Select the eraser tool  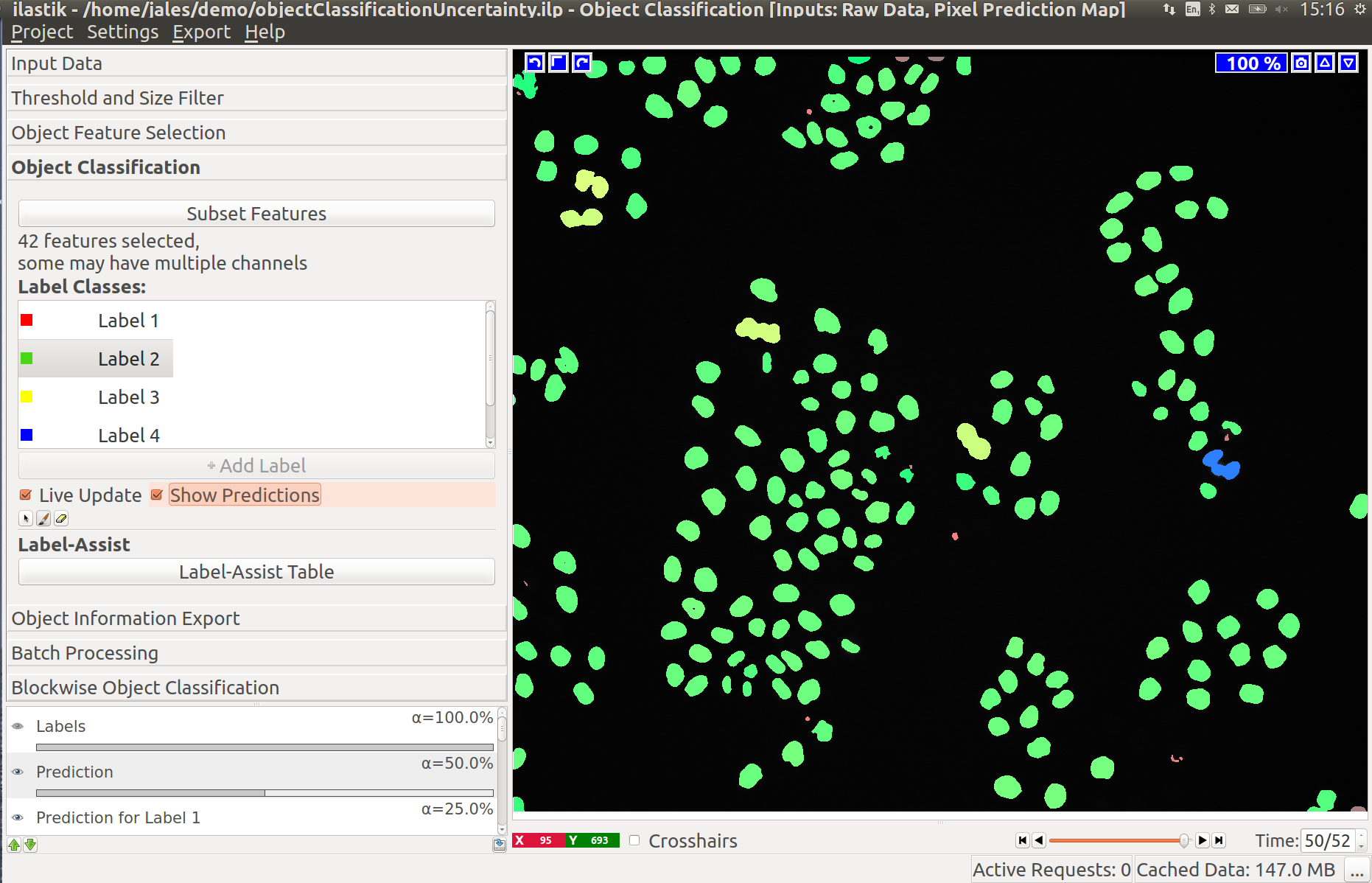(61, 519)
